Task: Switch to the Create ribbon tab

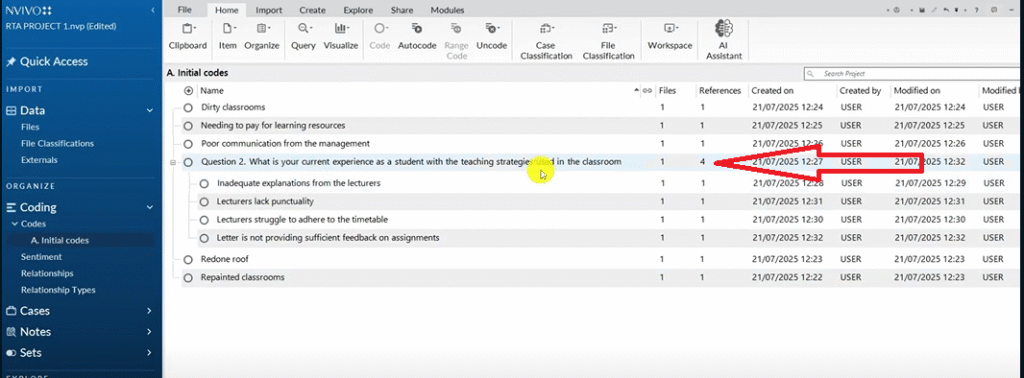Action: pos(313,10)
